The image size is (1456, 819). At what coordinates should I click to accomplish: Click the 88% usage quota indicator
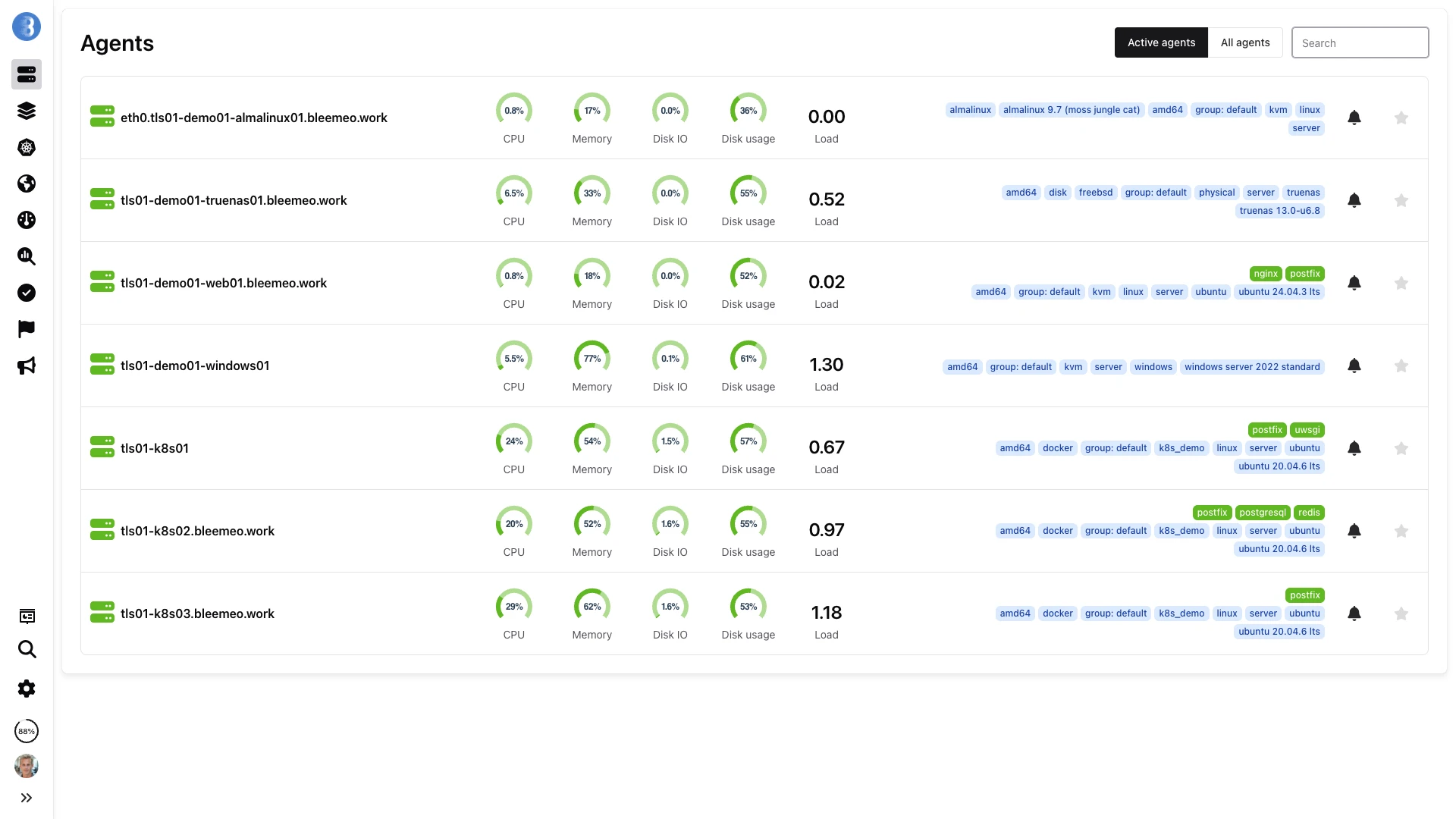[x=27, y=731]
